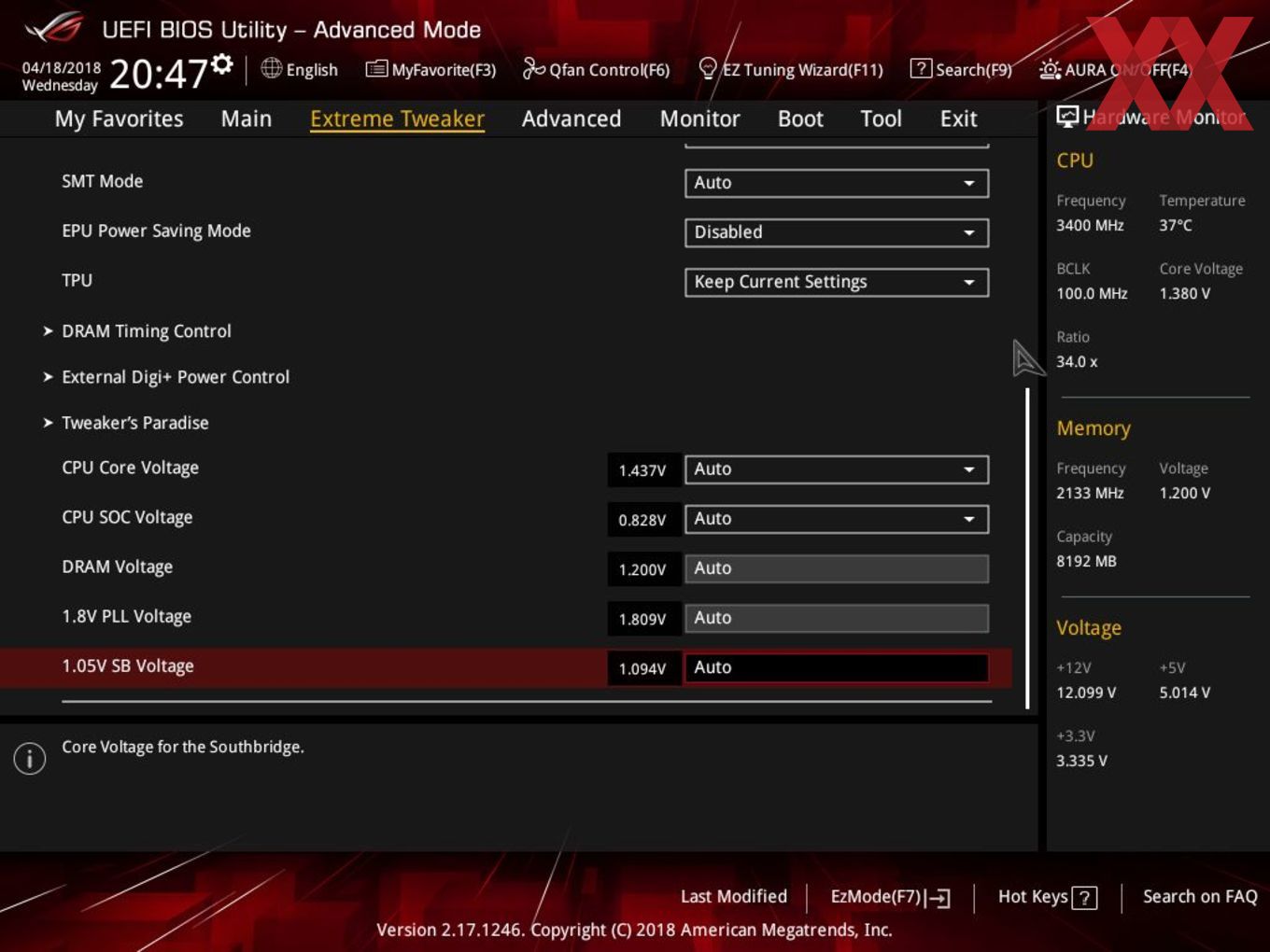
Task: Click the 1.809V PLL voltage reading
Action: tap(642, 619)
